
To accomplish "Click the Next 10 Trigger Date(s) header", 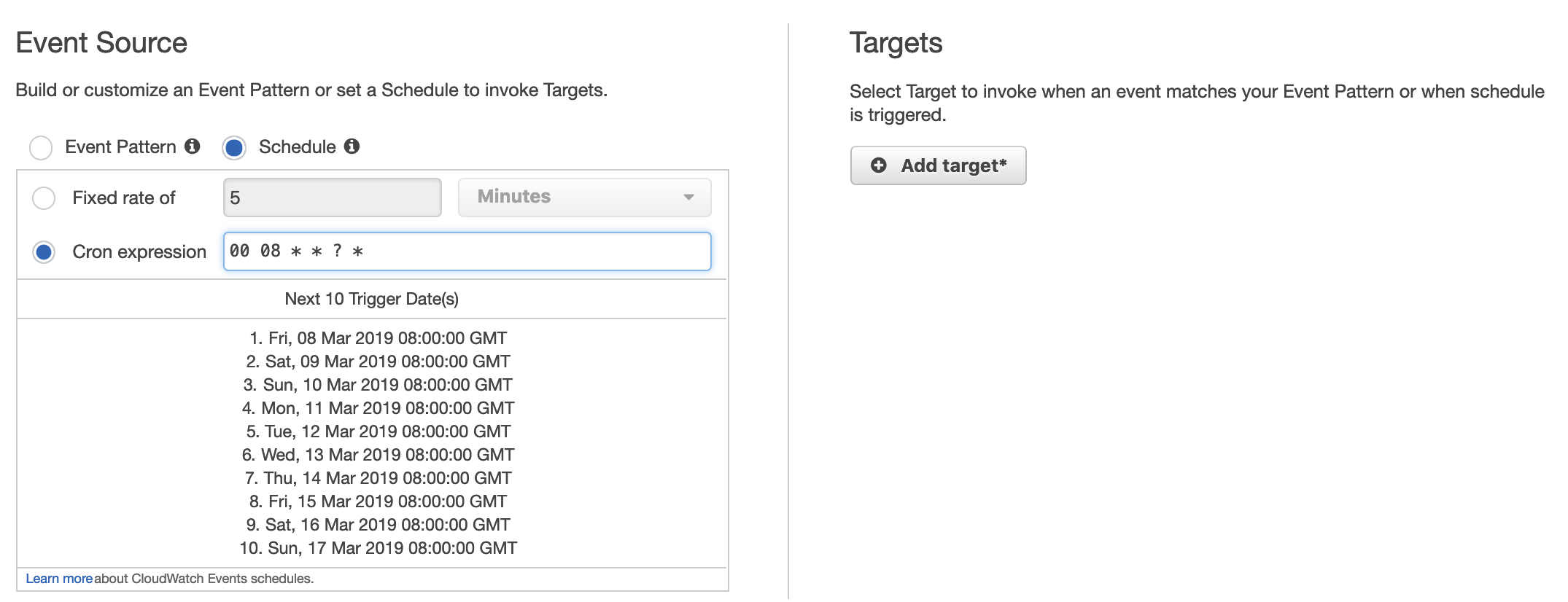I will [372, 299].
